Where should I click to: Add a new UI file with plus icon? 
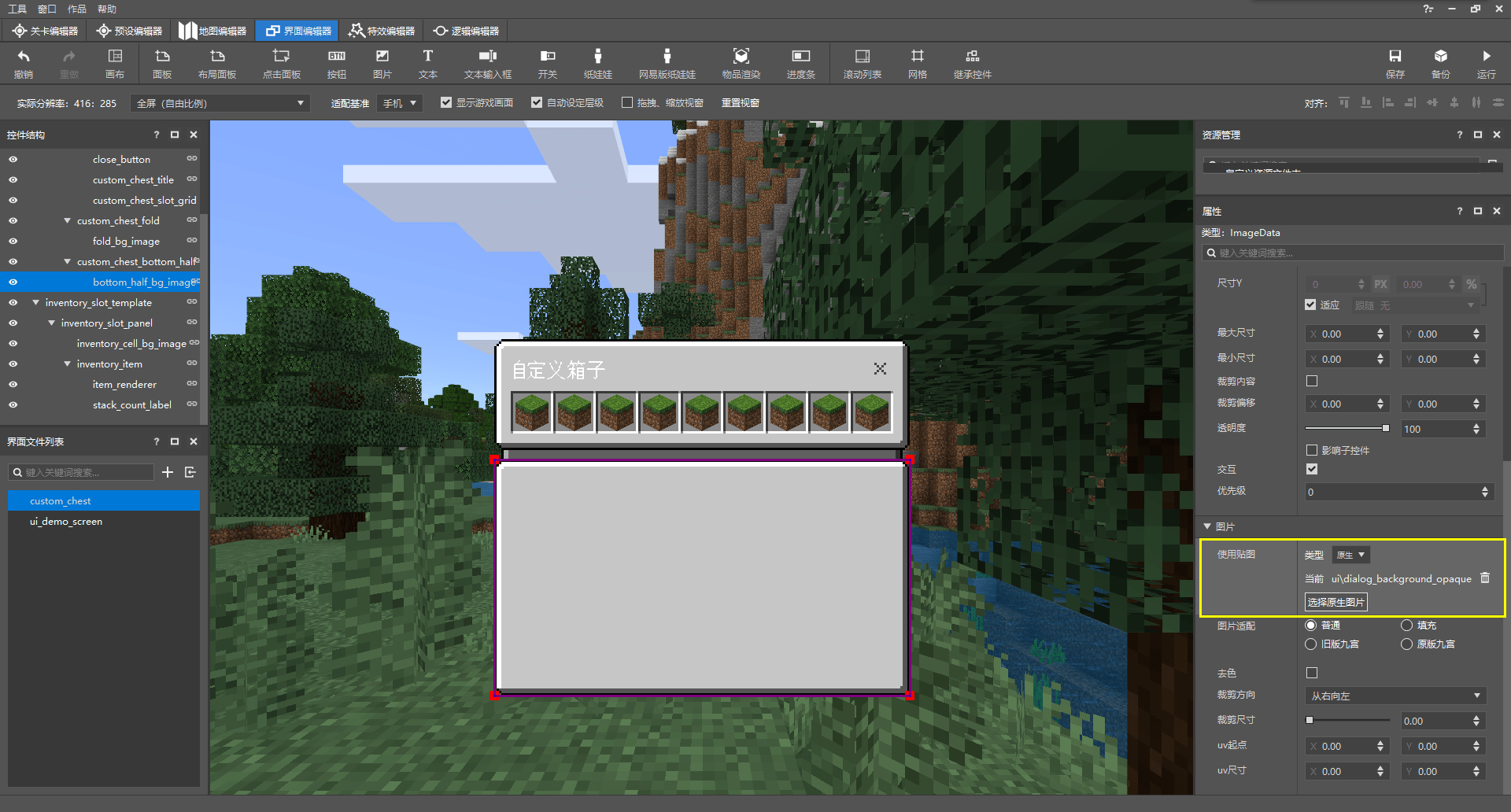pos(168,472)
